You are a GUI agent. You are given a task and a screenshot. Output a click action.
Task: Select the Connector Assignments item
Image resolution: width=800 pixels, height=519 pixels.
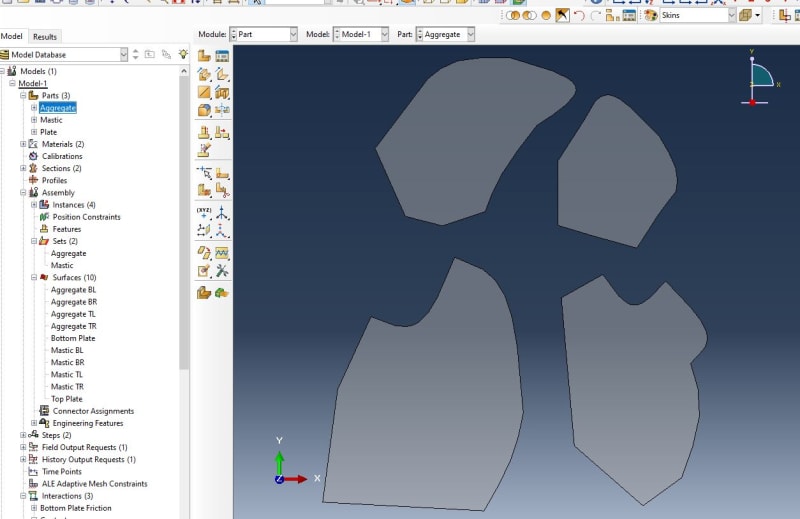click(93, 411)
